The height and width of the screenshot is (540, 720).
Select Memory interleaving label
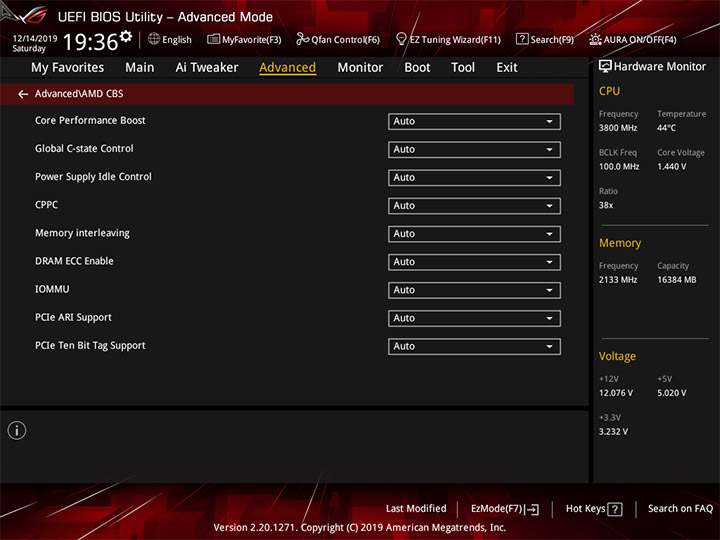point(82,233)
